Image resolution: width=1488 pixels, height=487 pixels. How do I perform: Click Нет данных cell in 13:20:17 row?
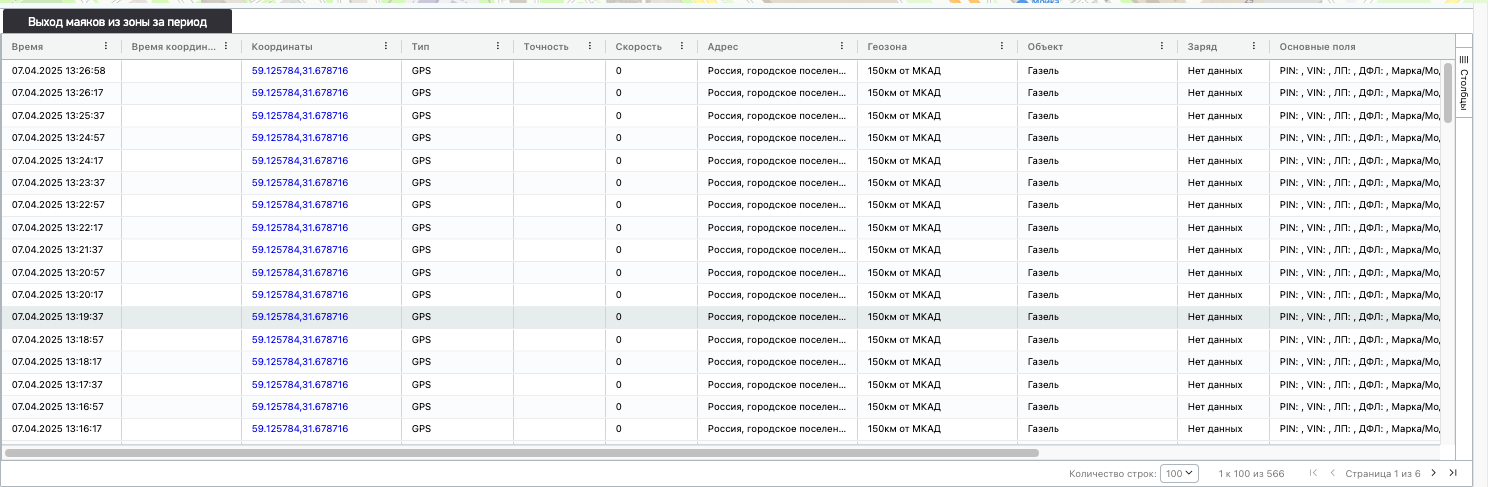[1223, 294]
